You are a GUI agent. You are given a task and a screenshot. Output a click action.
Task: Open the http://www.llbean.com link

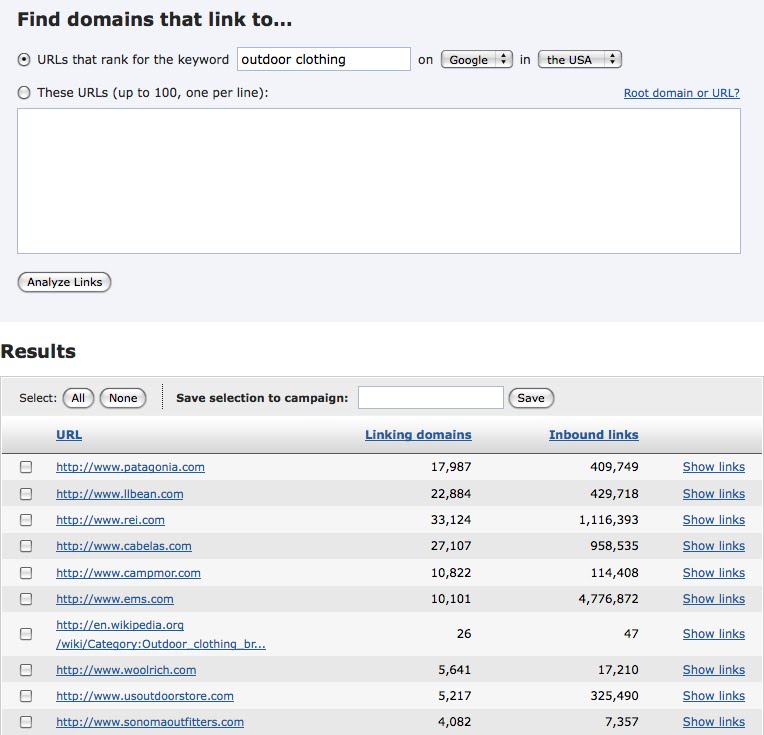[119, 494]
